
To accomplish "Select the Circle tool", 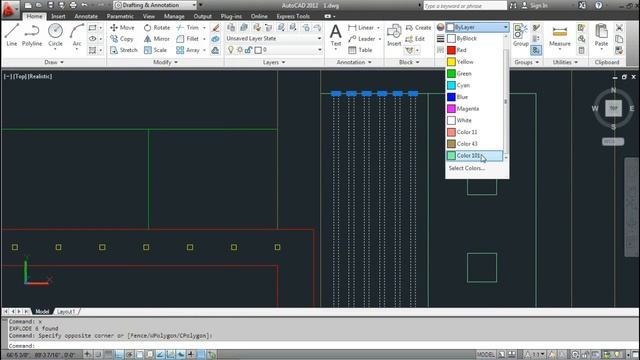I will click(55, 36).
